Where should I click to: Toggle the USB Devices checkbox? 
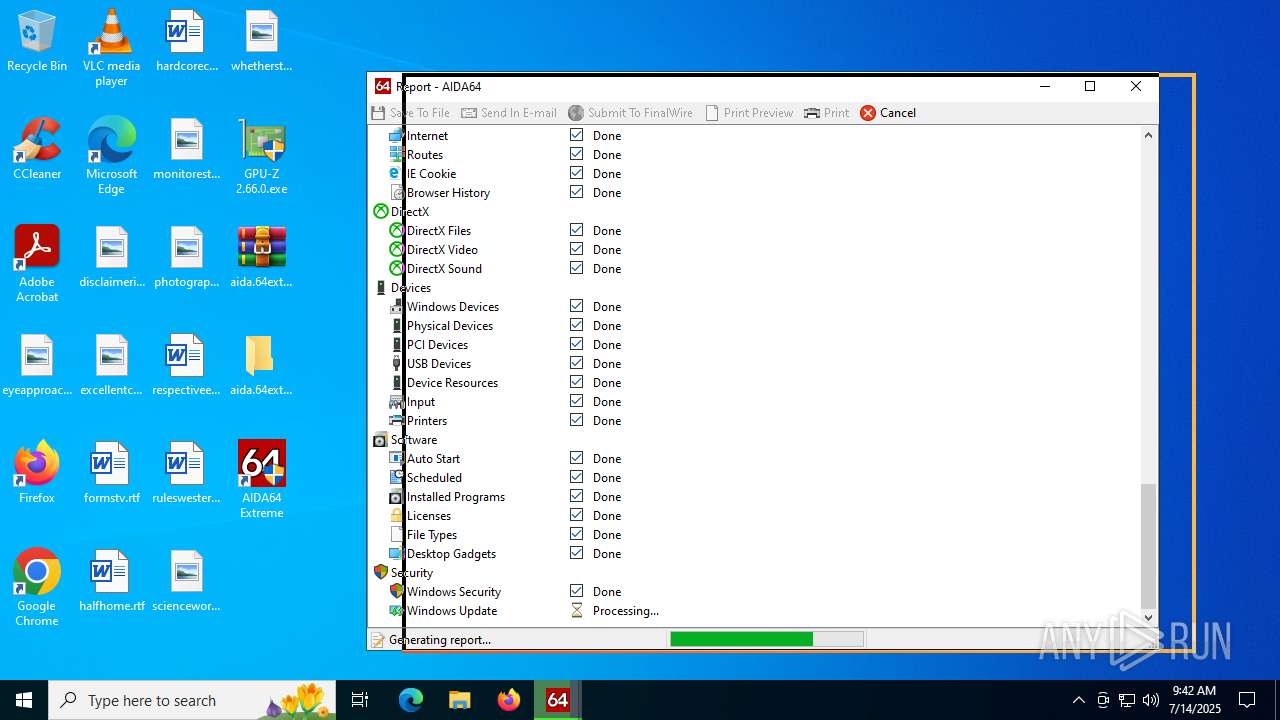[x=576, y=363]
